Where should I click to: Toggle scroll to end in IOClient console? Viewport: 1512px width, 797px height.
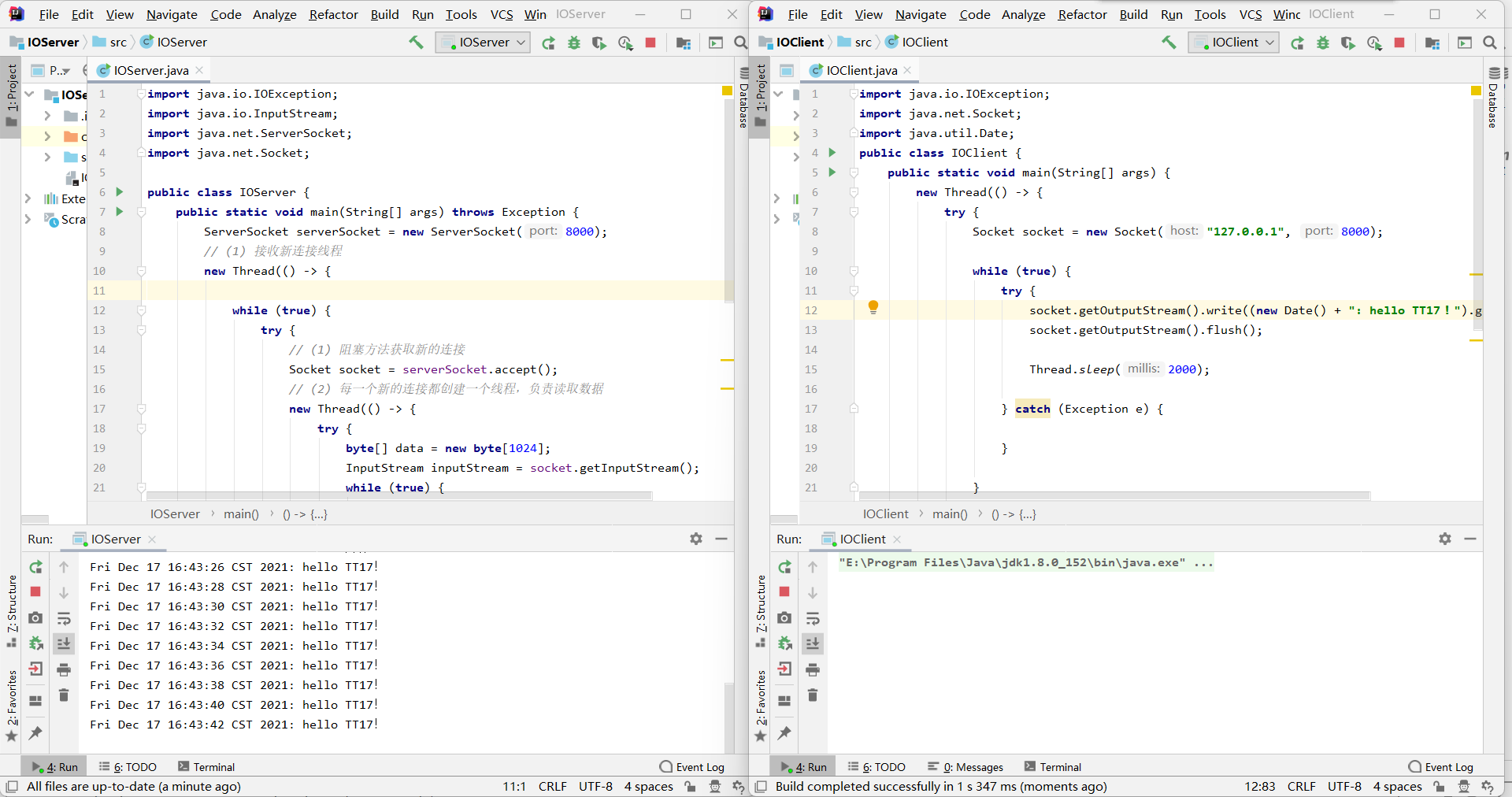tap(813, 643)
